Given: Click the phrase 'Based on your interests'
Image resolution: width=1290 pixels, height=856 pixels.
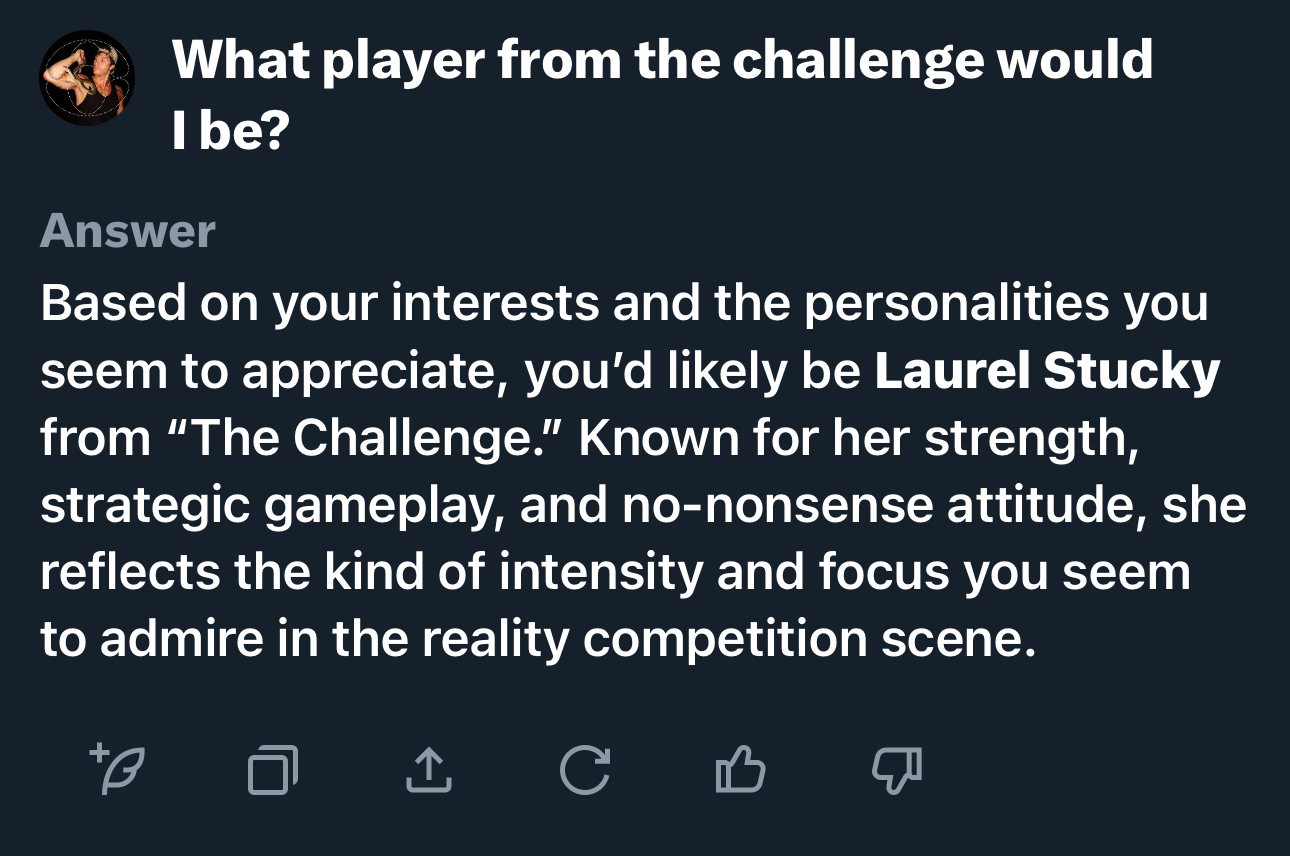Looking at the screenshot, I should coord(319,304).
